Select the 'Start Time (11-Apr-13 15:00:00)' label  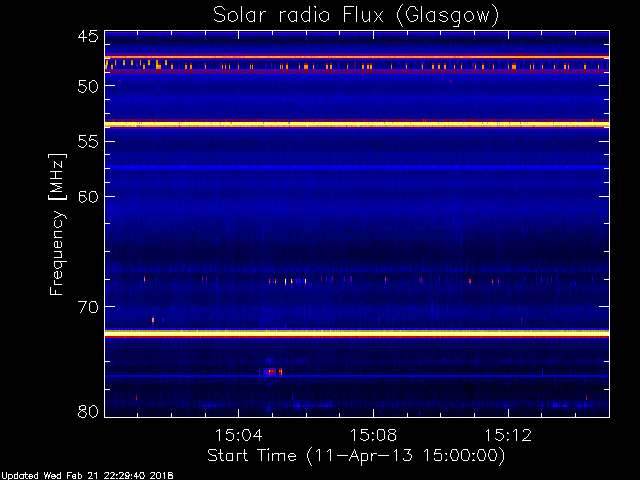356,456
